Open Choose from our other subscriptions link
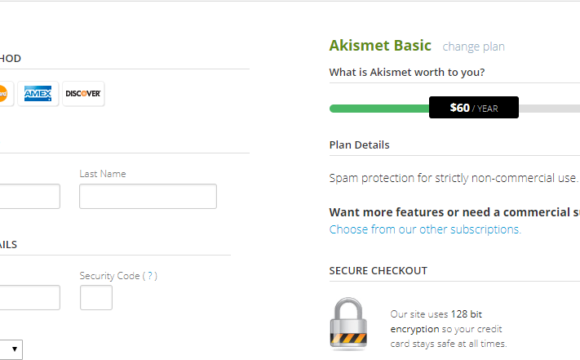The height and width of the screenshot is (360, 580). click(x=425, y=229)
